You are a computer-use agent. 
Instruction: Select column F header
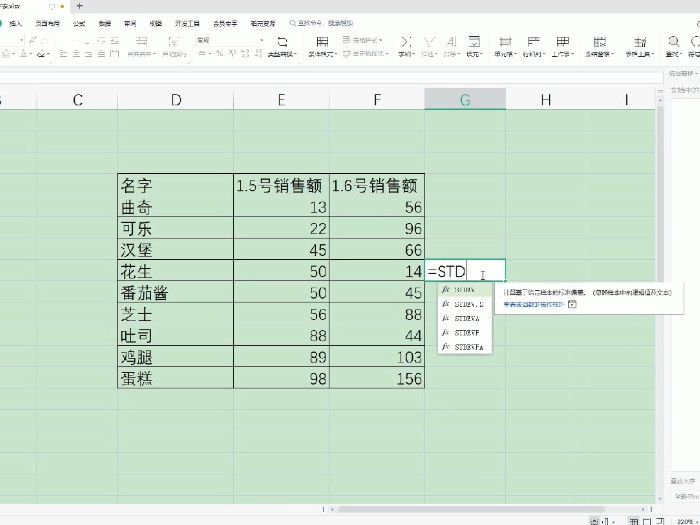tap(377, 99)
